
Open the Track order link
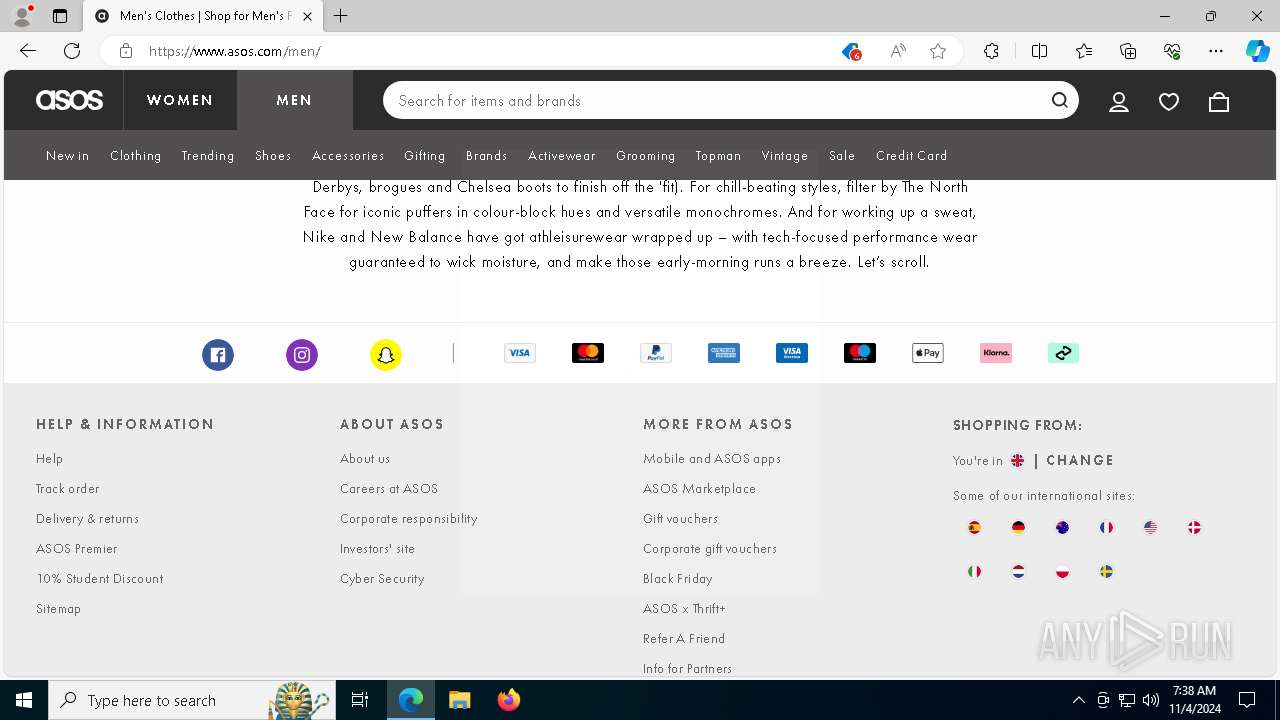click(x=68, y=489)
